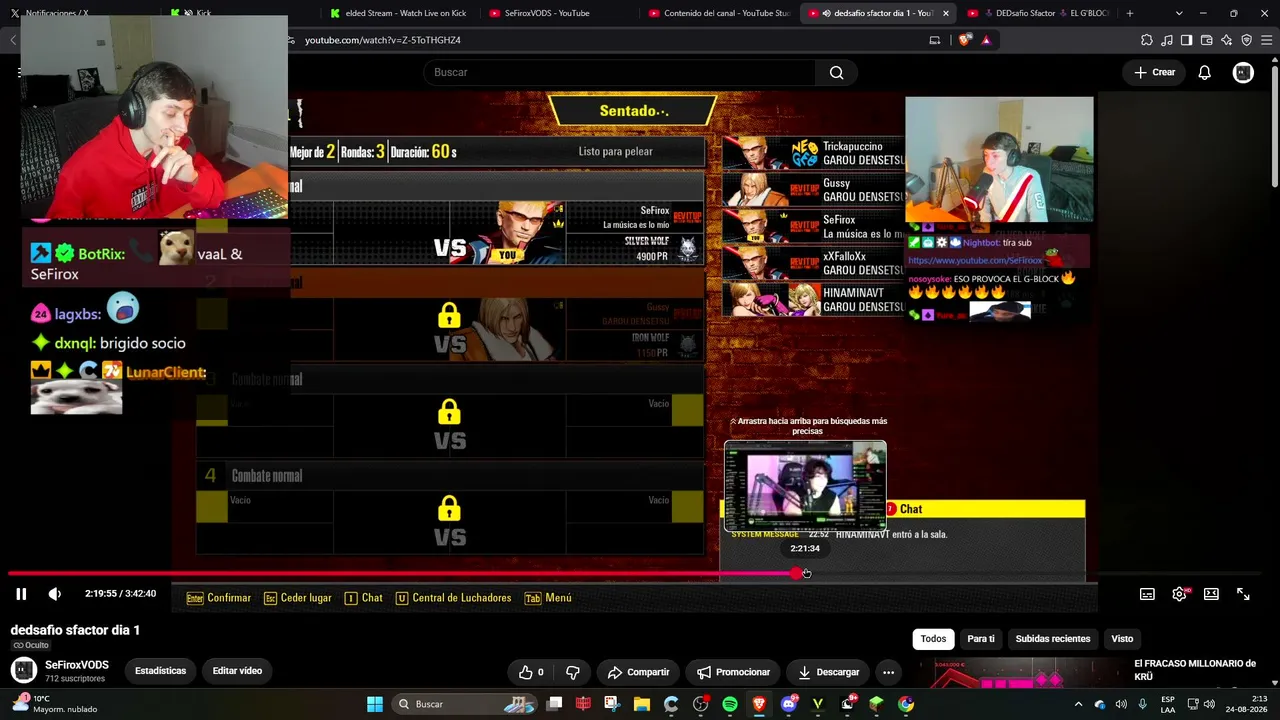Image resolution: width=1280 pixels, height=720 pixels.
Task: Click the Brave Rewards triangle icon
Action: click(x=986, y=40)
